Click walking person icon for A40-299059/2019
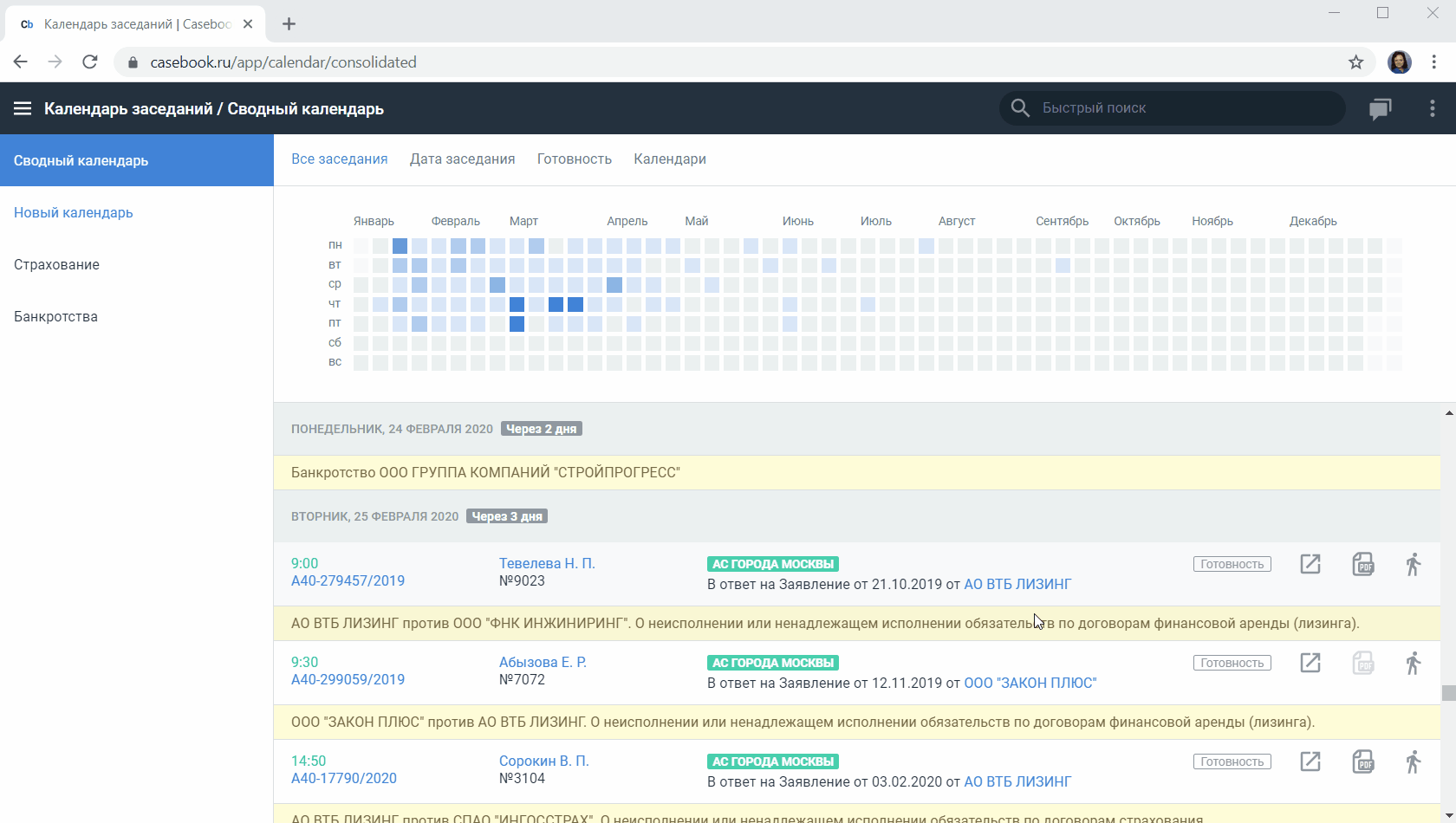This screenshot has height=823, width=1456. 1414,663
